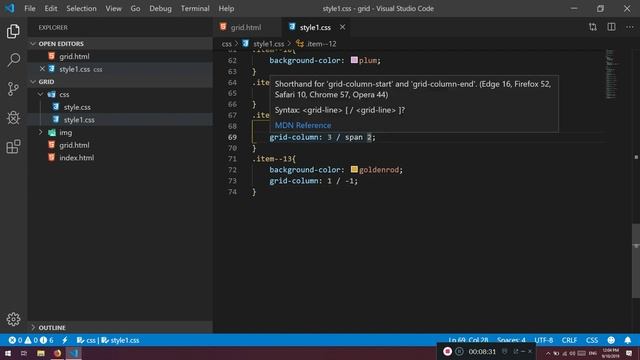Open the Terminal menu
Viewport: 640px width, 360px height.
pyautogui.click(x=195, y=8)
